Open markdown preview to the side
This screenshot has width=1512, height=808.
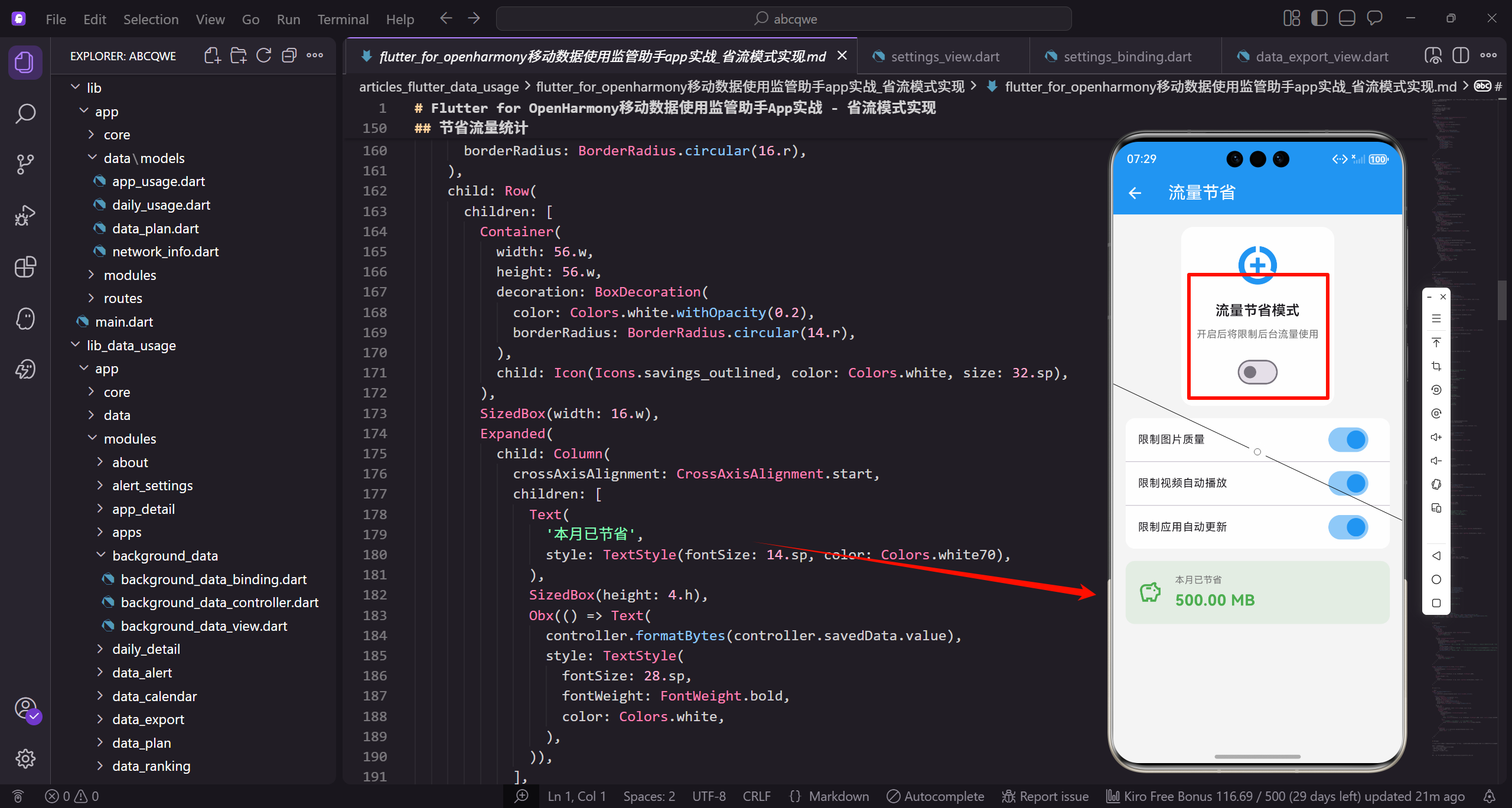1433,56
